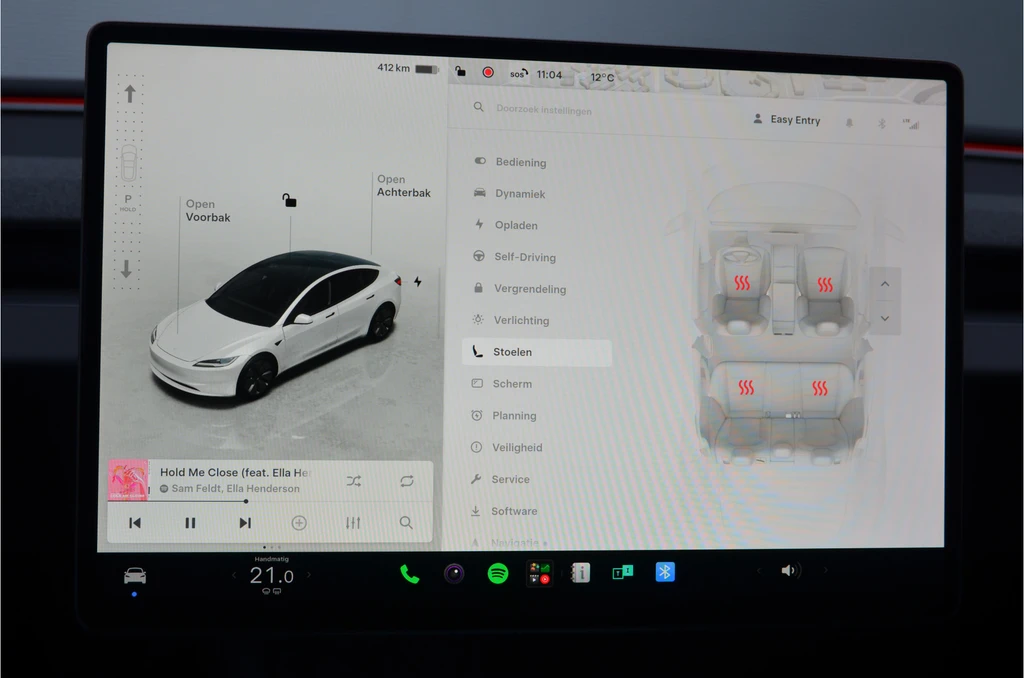
Task: Open the all-apps launcher icon
Action: pyautogui.click(x=539, y=573)
